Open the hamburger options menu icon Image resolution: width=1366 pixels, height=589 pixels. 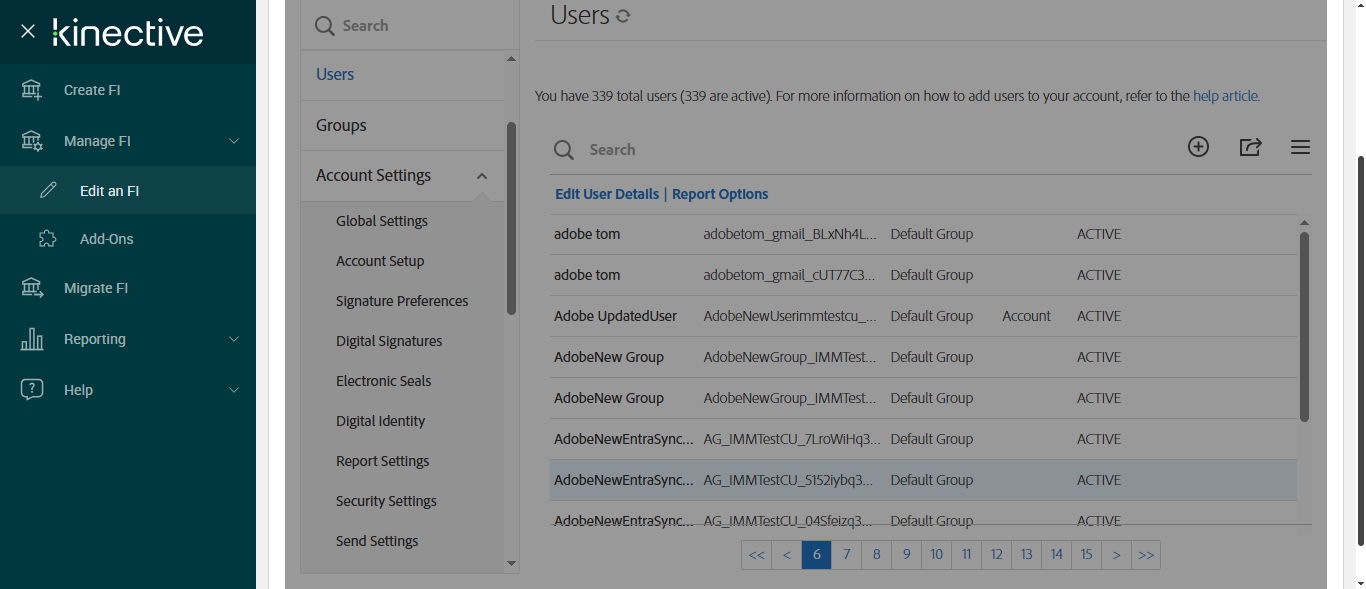point(1300,147)
